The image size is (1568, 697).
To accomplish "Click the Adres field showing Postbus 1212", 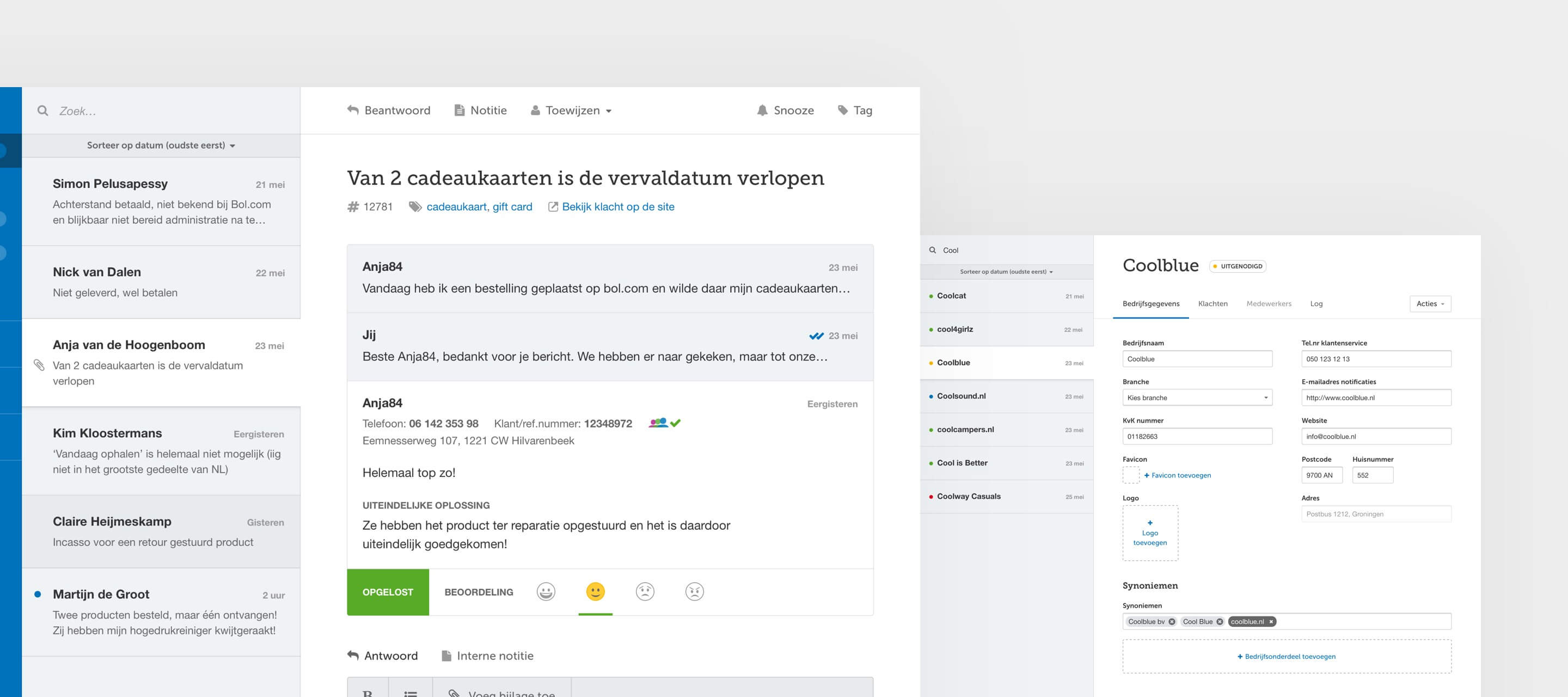I will pyautogui.click(x=1376, y=514).
